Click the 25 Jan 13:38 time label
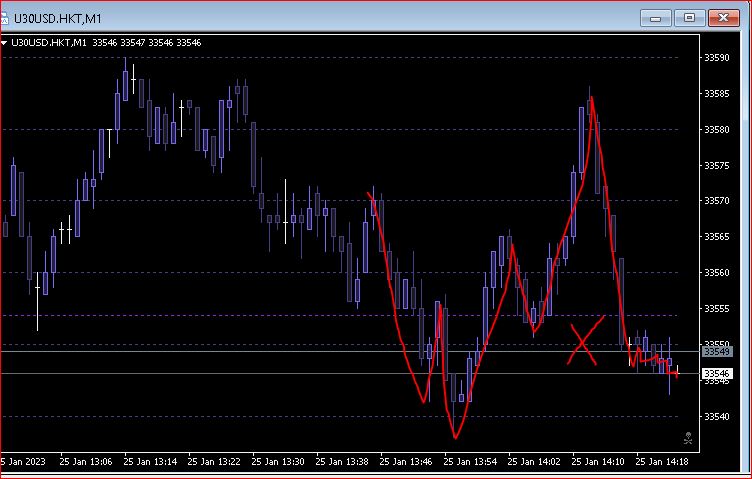This screenshot has width=752, height=479. (342, 462)
